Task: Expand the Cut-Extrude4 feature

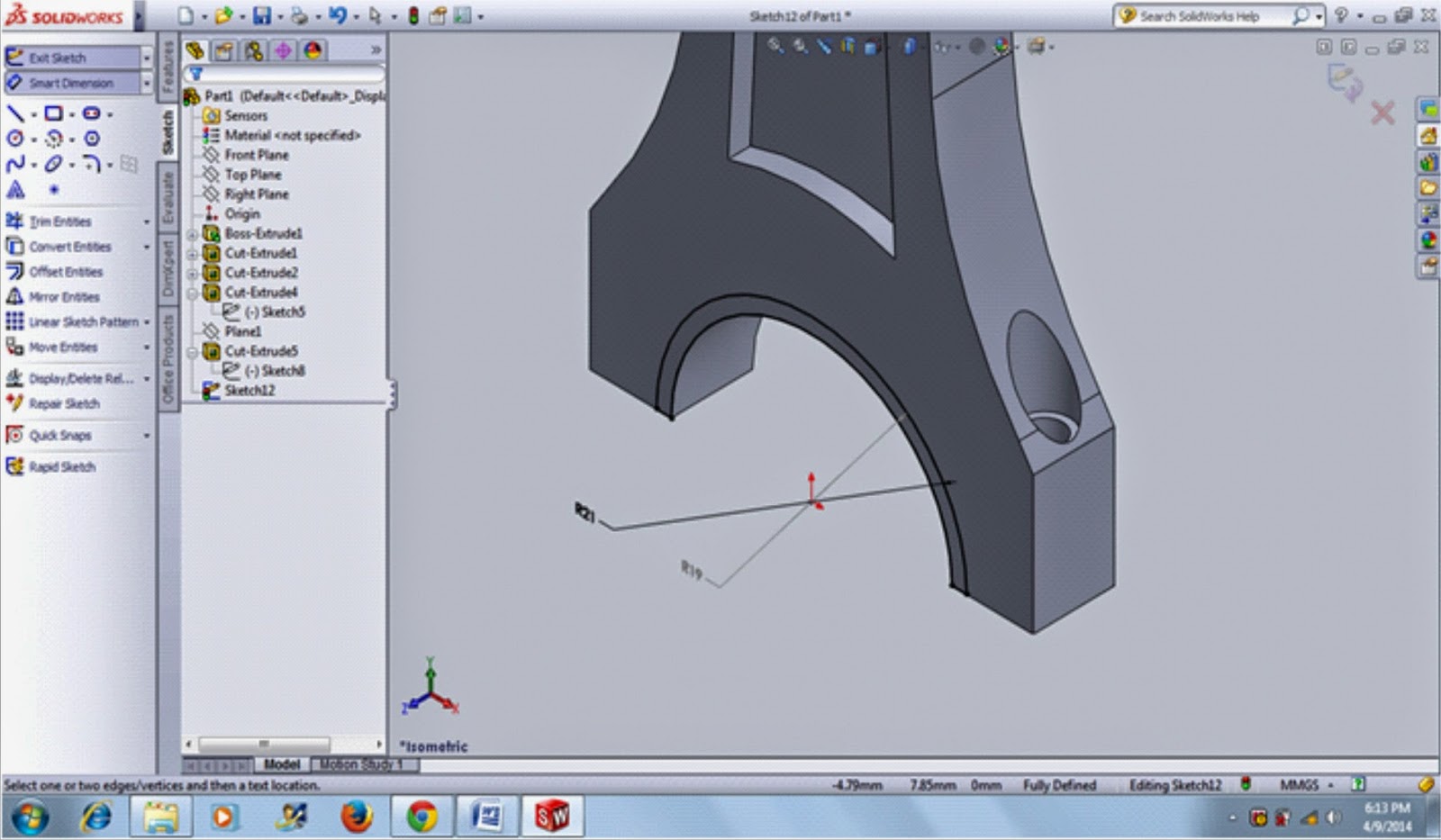Action: (x=192, y=292)
